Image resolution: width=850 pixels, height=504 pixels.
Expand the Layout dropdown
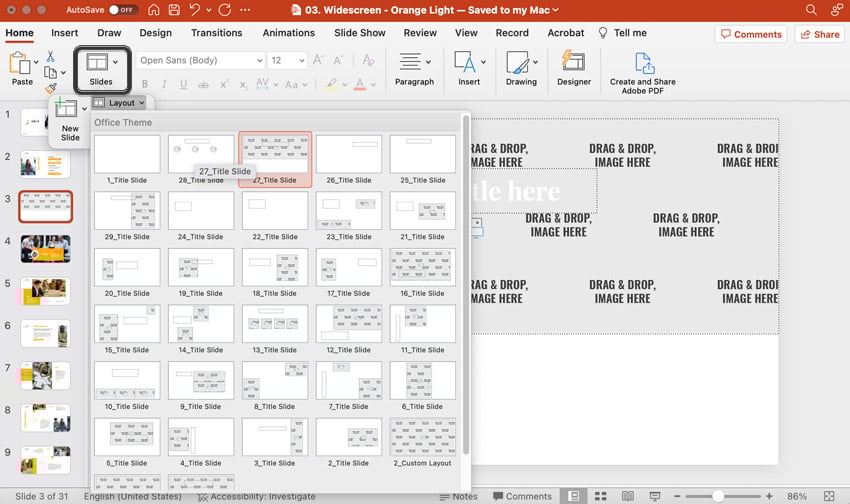pyautogui.click(x=119, y=102)
